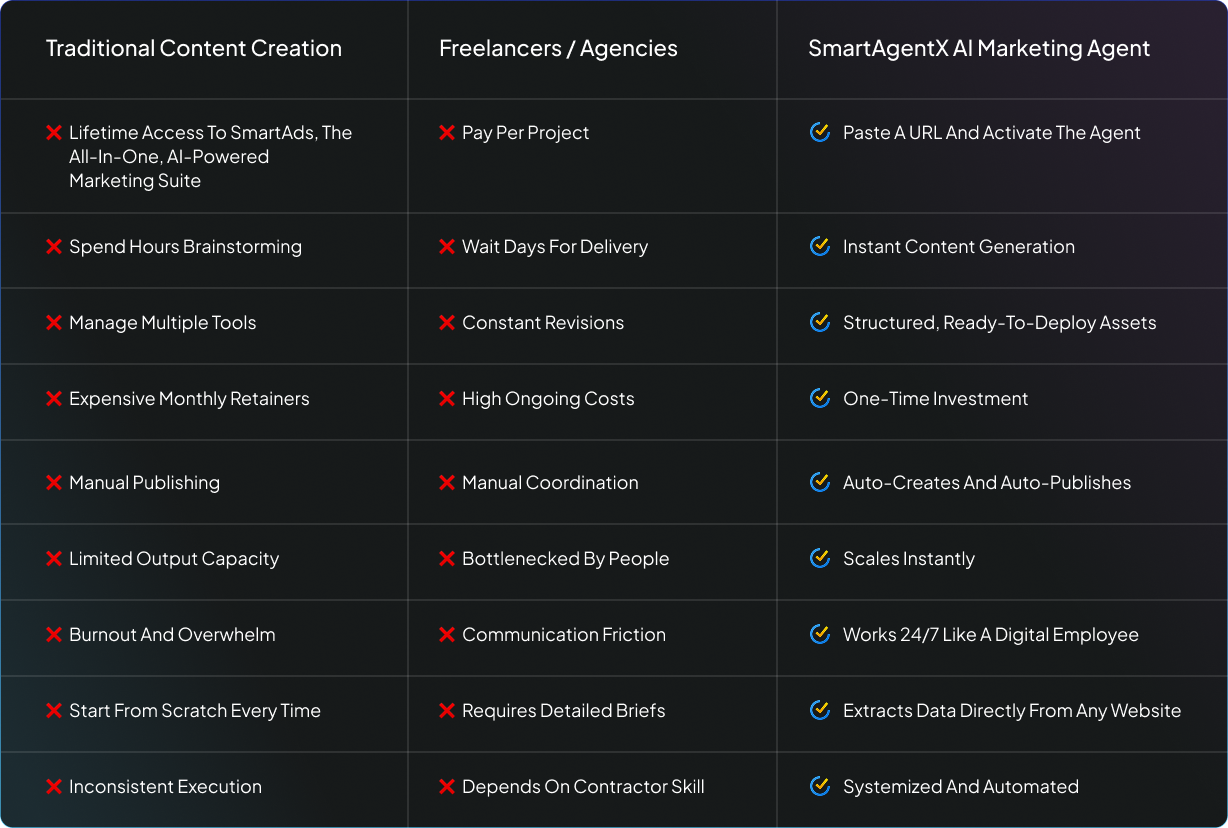Click the red X beside Manual Publishing
Viewport: 1228px width, 828px height.
click(x=54, y=482)
